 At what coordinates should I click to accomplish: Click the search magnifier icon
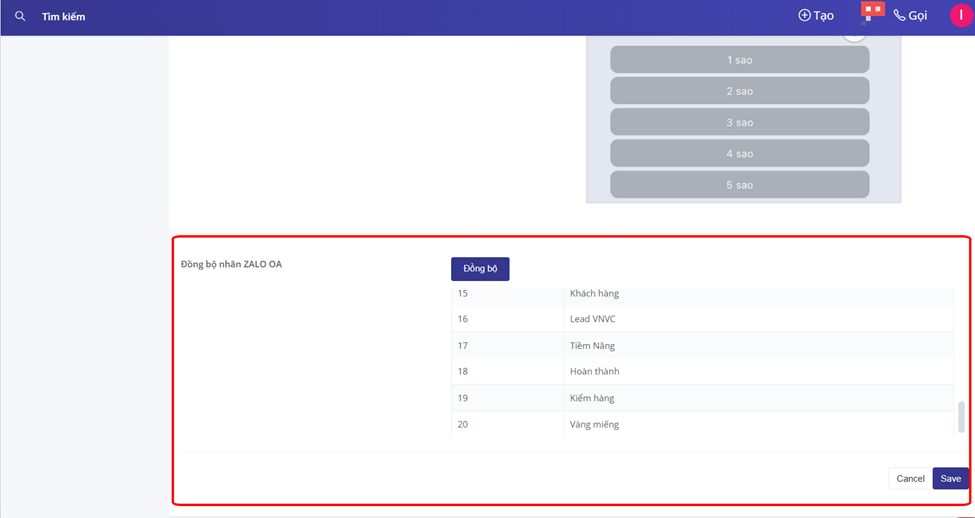click(20, 16)
